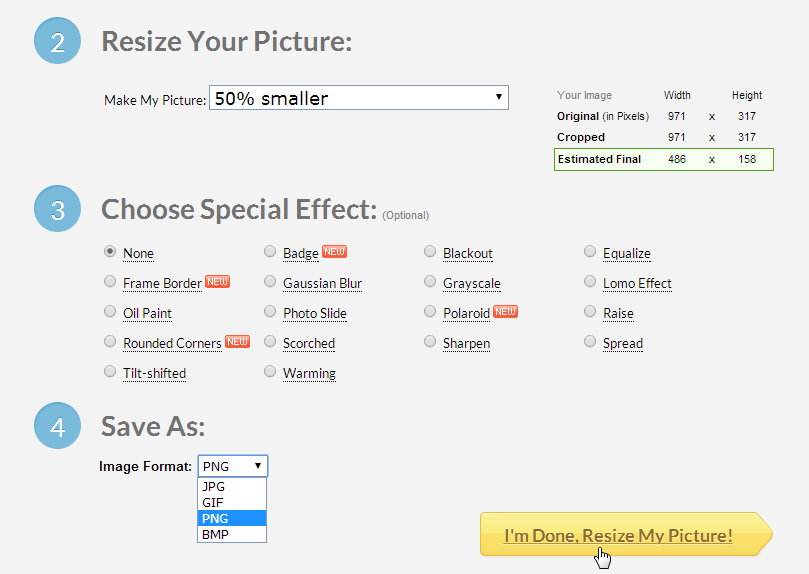Choose the Oil Paint radio button
809x574 pixels.
pos(110,311)
